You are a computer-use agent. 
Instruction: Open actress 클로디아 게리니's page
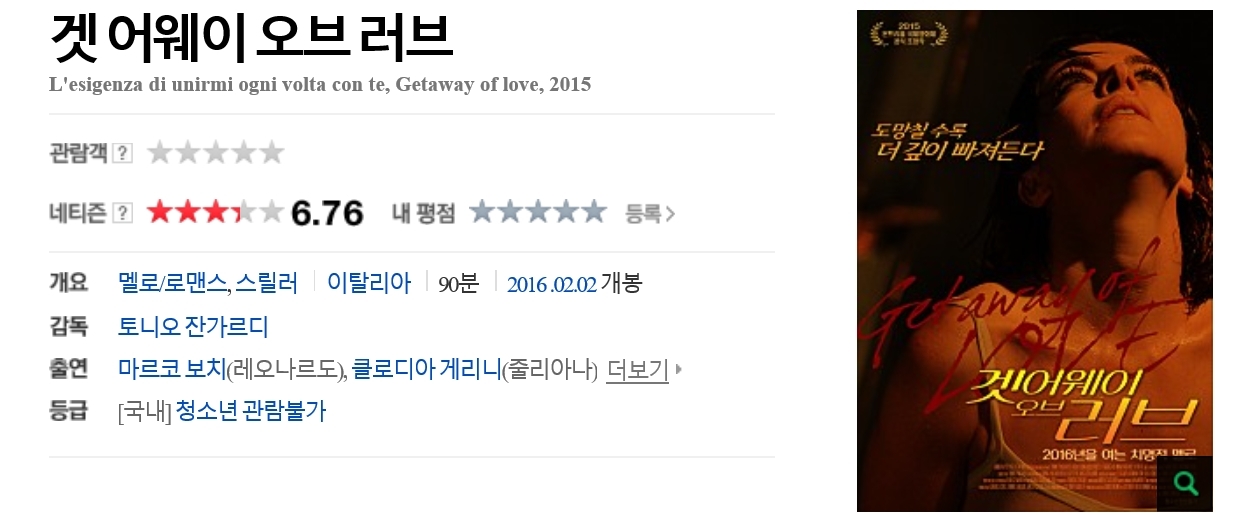tap(426, 370)
